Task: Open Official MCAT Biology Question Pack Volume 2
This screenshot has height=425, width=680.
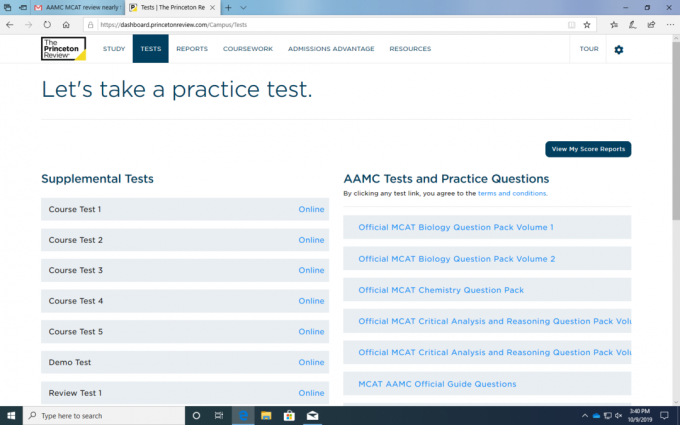Action: (457, 259)
